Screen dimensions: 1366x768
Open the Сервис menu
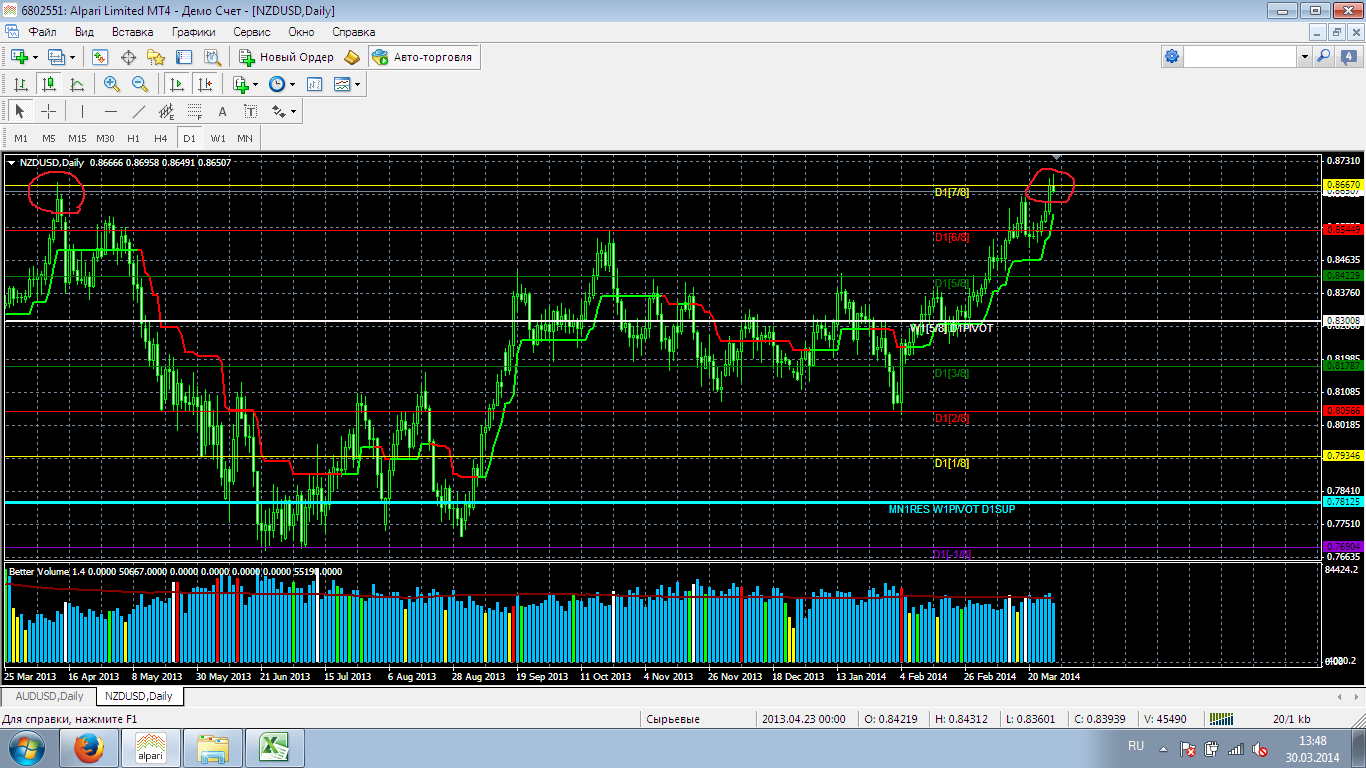(x=252, y=32)
